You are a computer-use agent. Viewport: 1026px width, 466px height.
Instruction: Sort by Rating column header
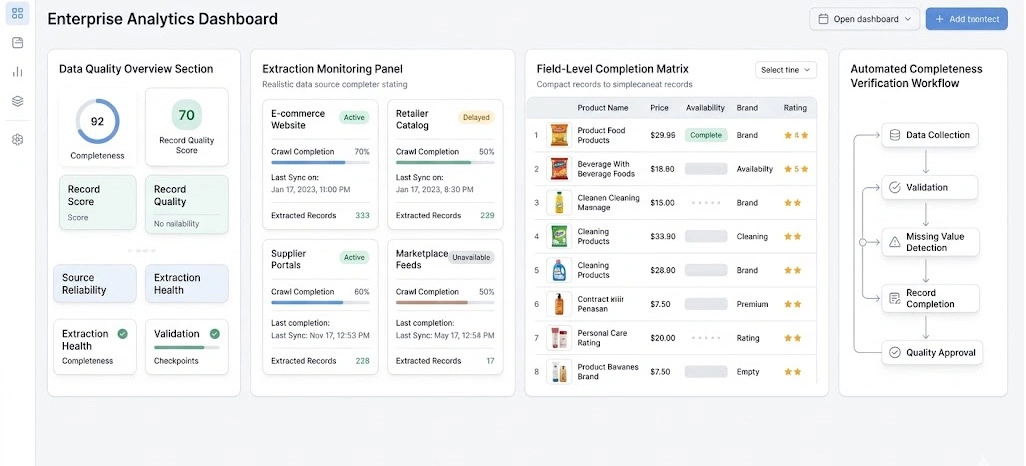tap(795, 108)
